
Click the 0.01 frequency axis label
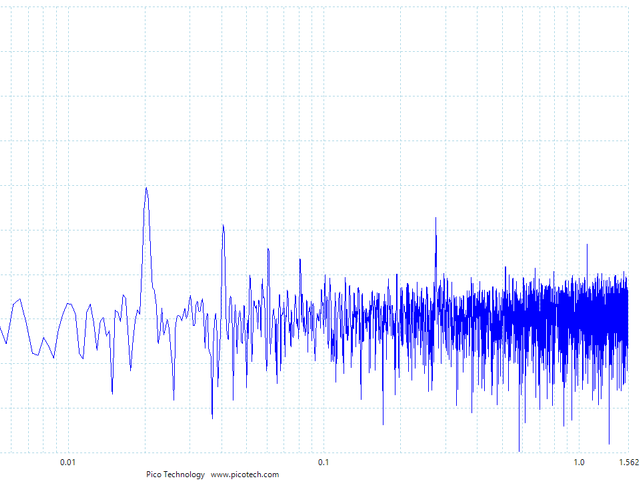point(68,462)
